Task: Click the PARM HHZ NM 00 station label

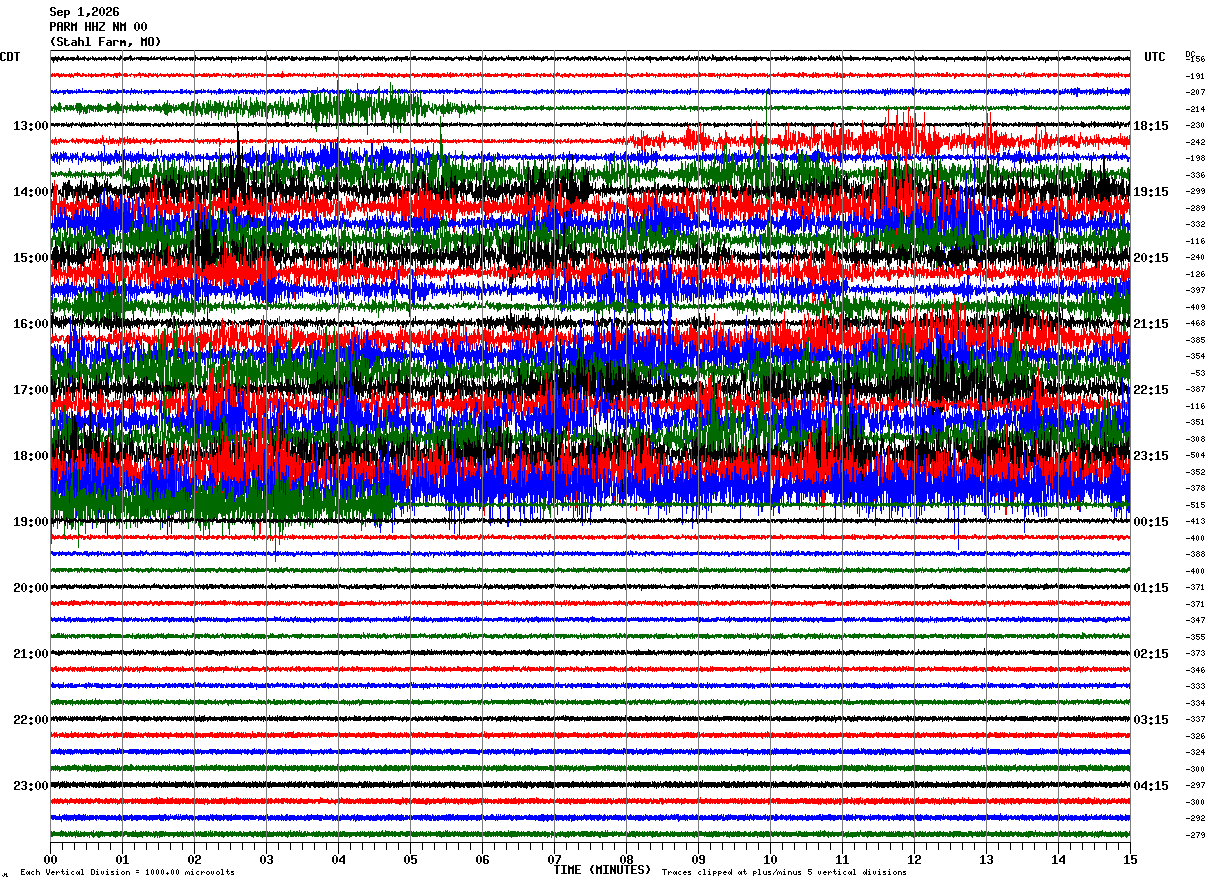Action: pyautogui.click(x=98, y=27)
